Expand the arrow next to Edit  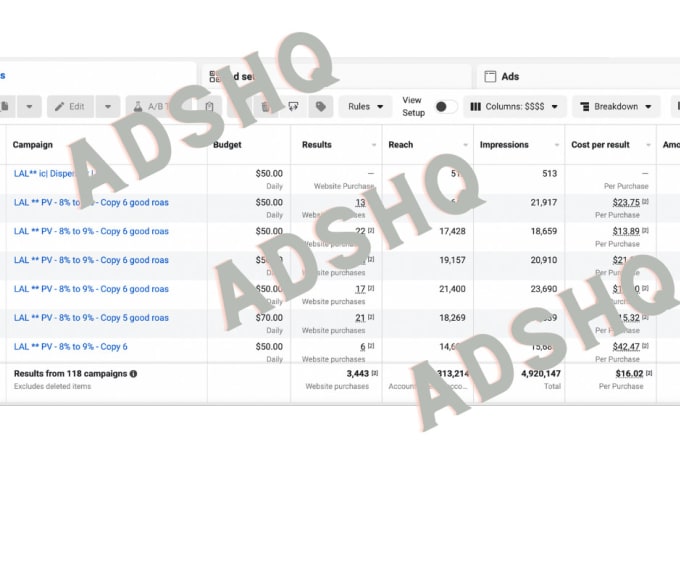click(x=108, y=107)
